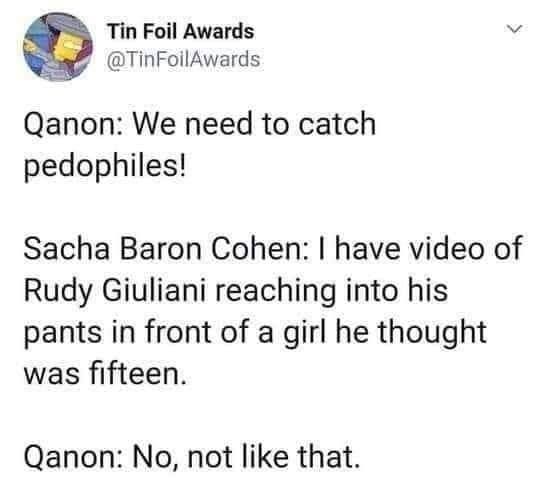Image resolution: width=542 pixels, height=493 pixels.
Task: Click the word "catch" in the tweet
Action: [x=337, y=123]
